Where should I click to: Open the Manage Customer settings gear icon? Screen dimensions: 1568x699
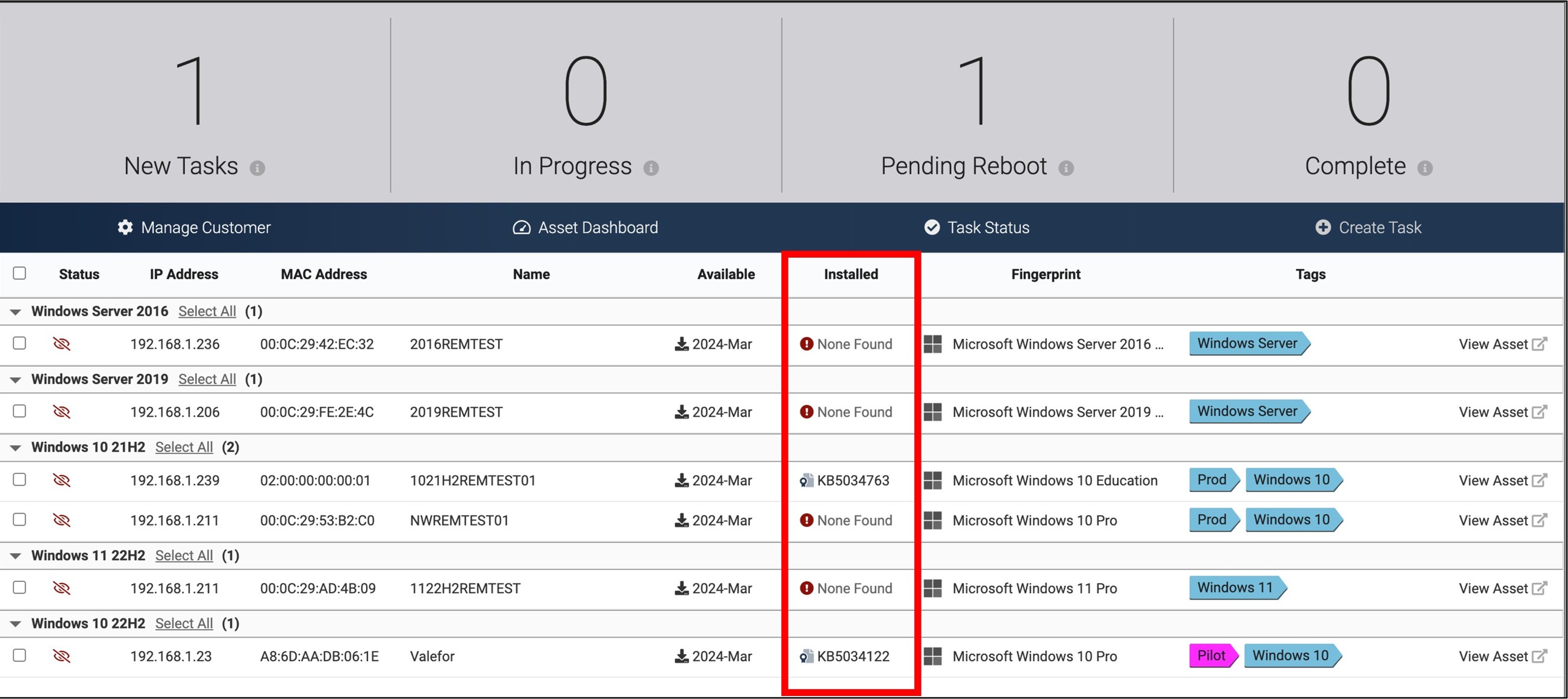pyautogui.click(x=125, y=227)
